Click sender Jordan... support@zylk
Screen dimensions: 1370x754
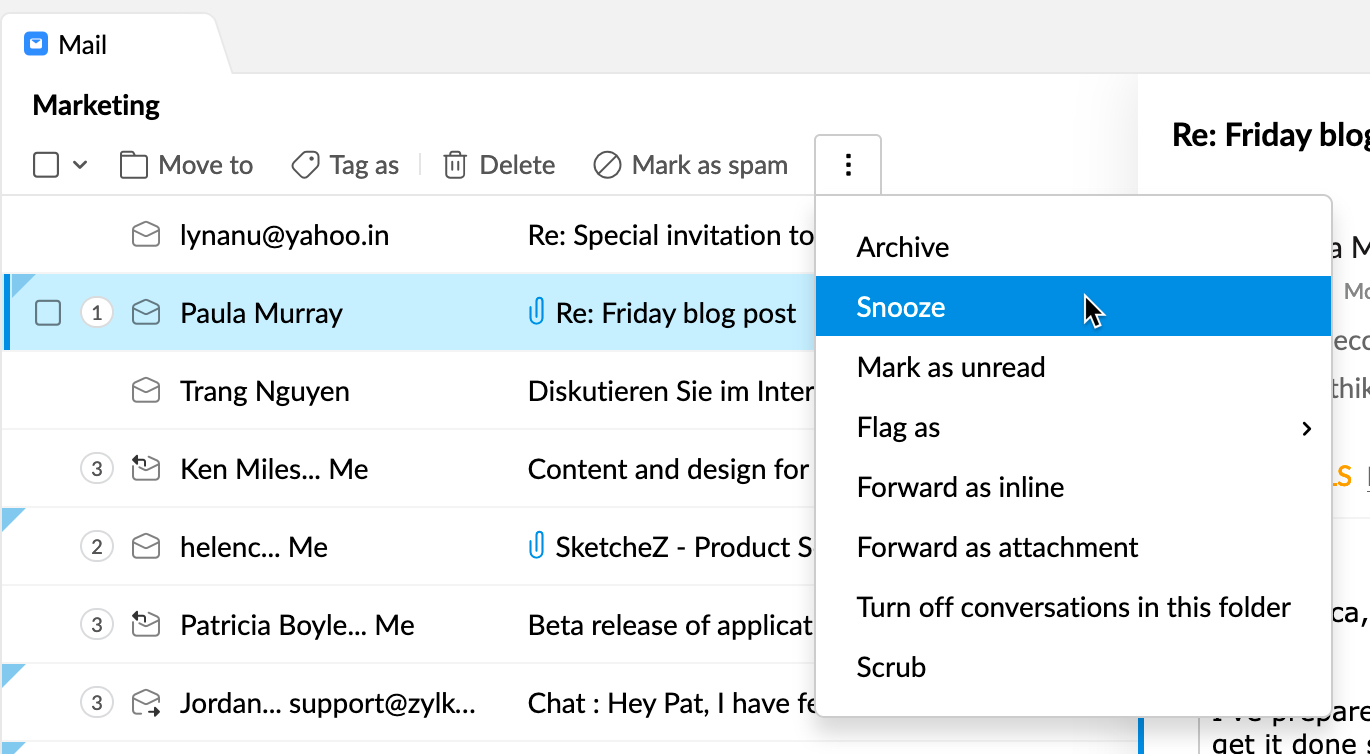pos(328,703)
